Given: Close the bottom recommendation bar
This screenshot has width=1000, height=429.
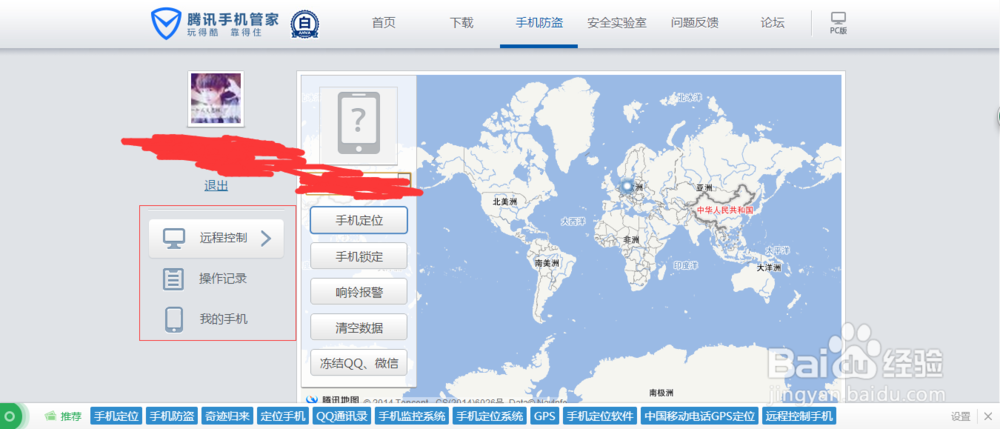Looking at the screenshot, I should coord(988,417).
